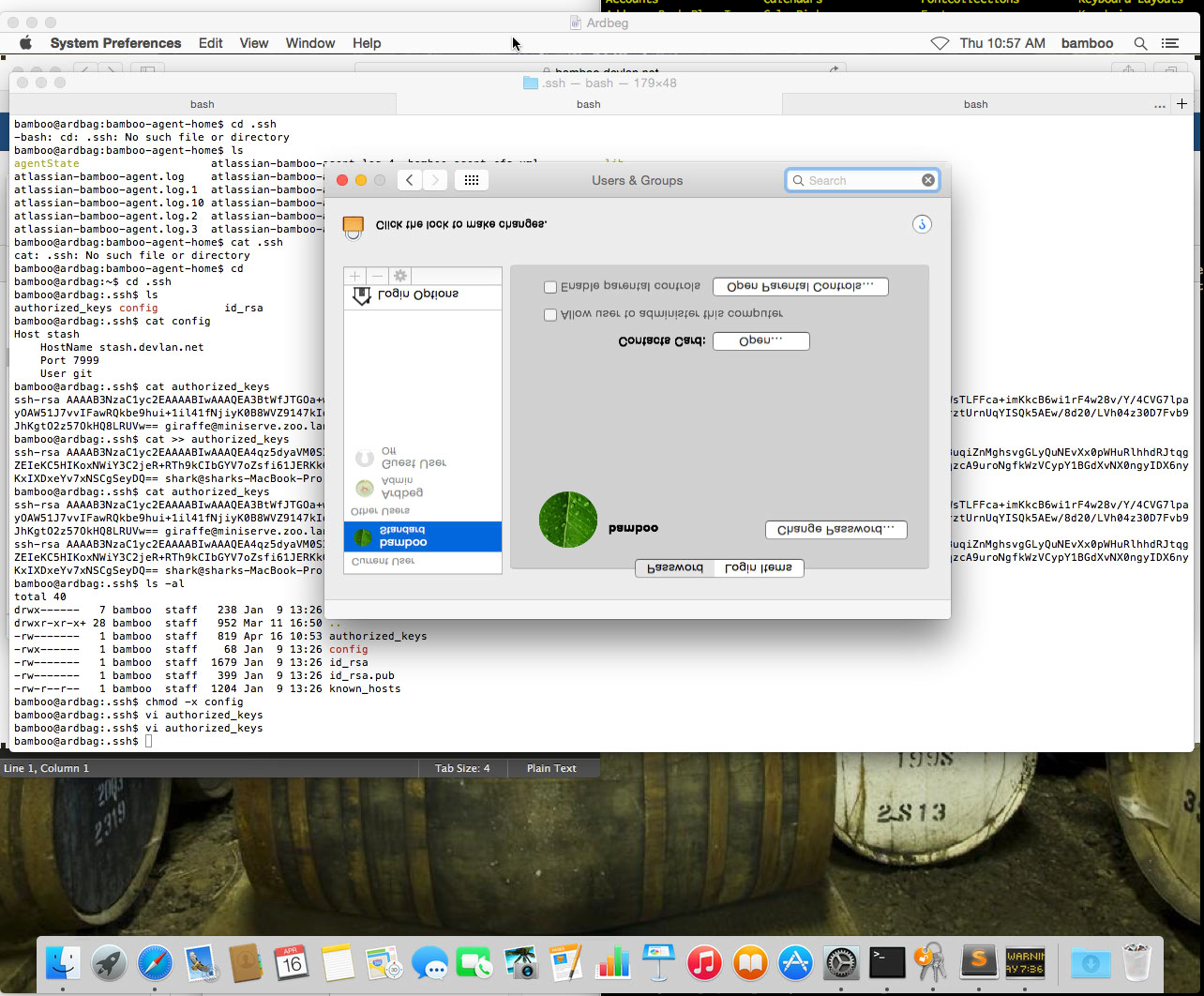
Task: Click the remove user minus button
Action: pos(377,276)
